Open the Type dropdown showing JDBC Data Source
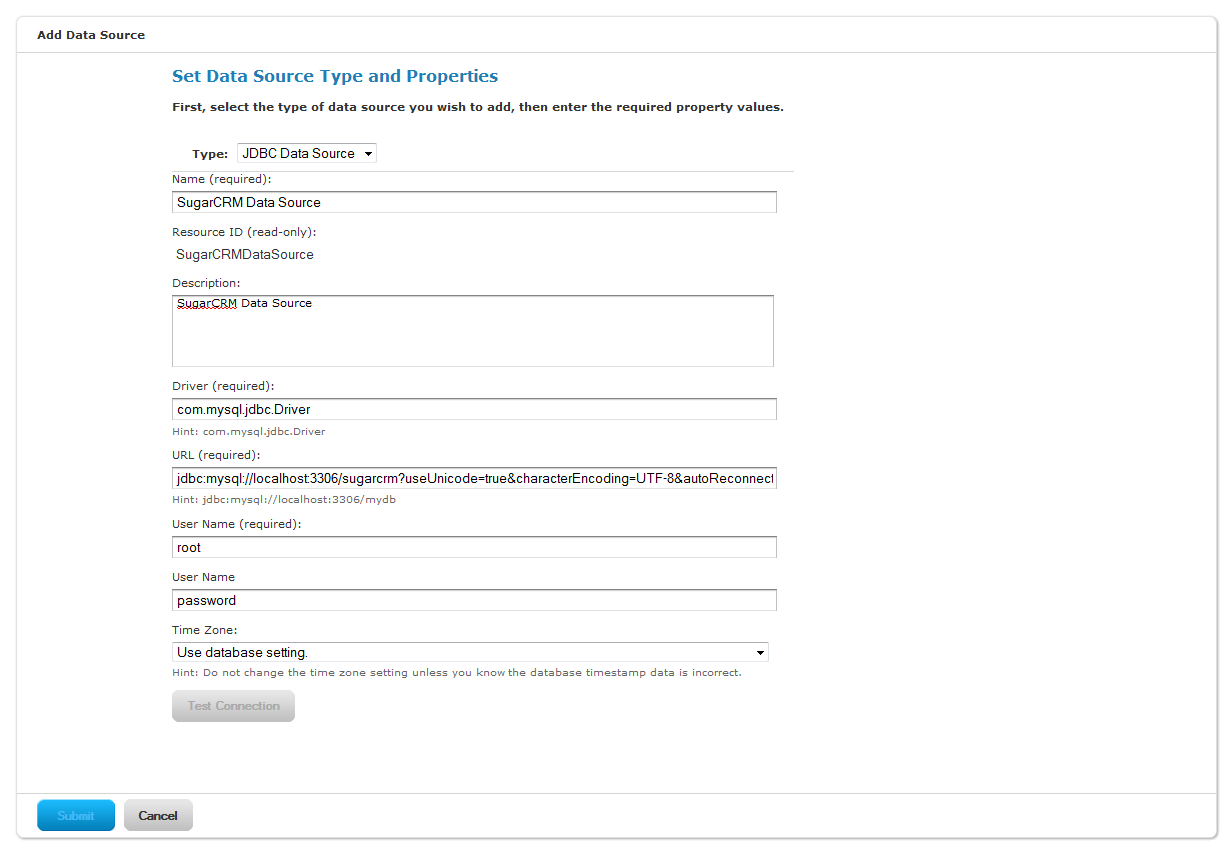Image resolution: width=1231 pixels, height=849 pixels. coord(307,153)
